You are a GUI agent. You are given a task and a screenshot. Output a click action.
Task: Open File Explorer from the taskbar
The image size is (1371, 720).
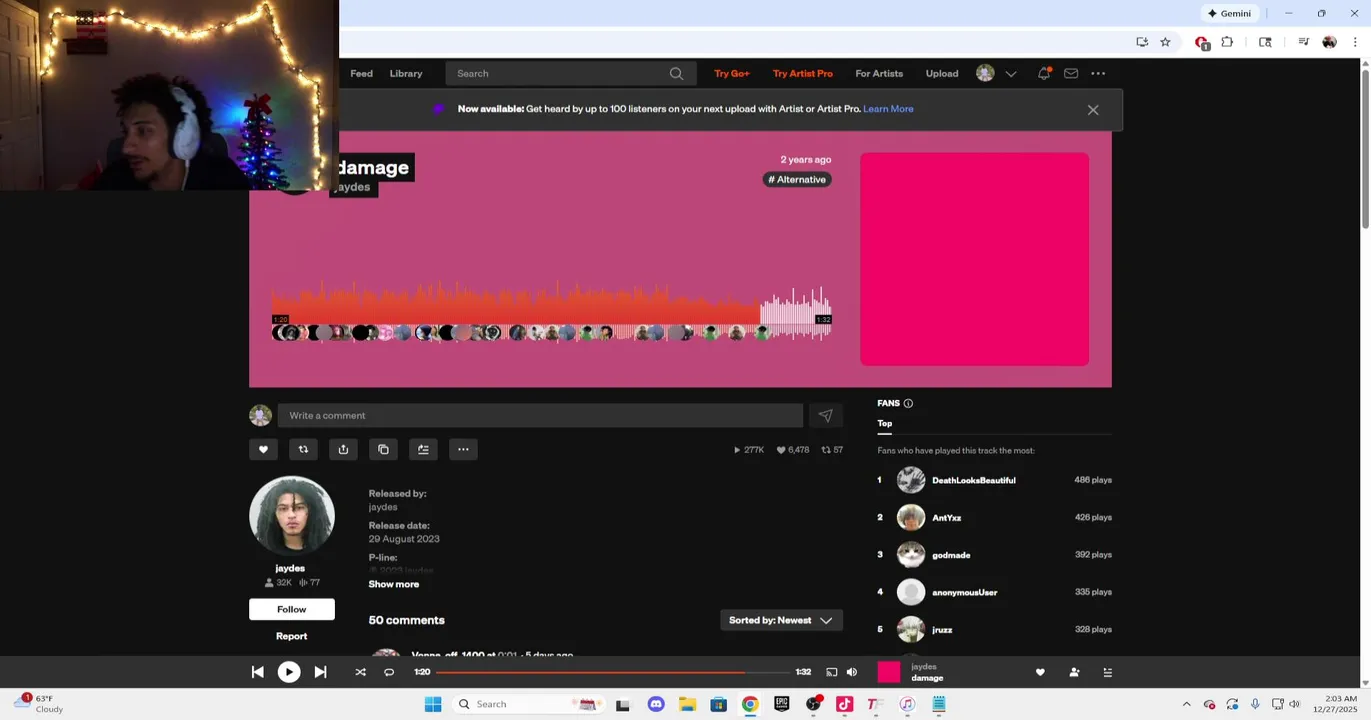[687, 704]
